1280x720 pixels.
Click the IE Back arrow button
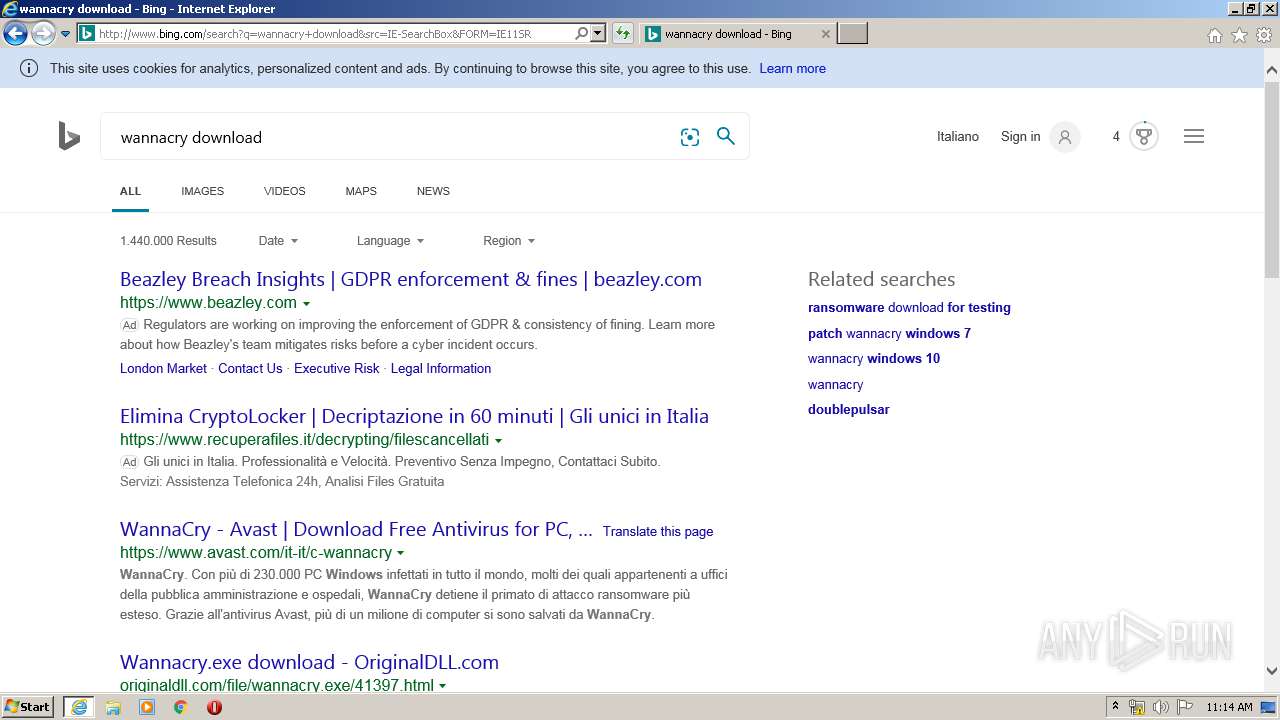click(15, 34)
